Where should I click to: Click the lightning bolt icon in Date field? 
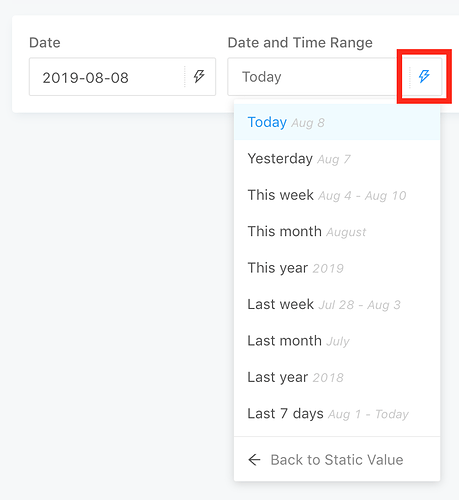click(x=199, y=76)
